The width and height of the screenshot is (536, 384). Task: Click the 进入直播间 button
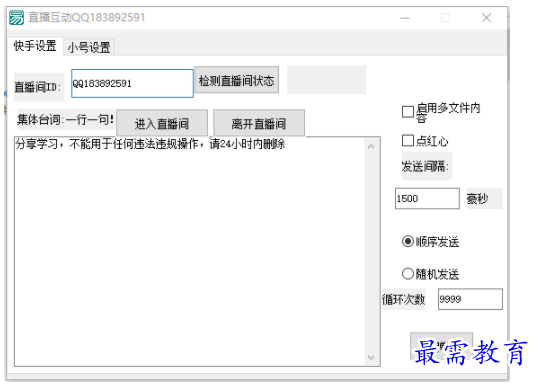[x=162, y=123]
